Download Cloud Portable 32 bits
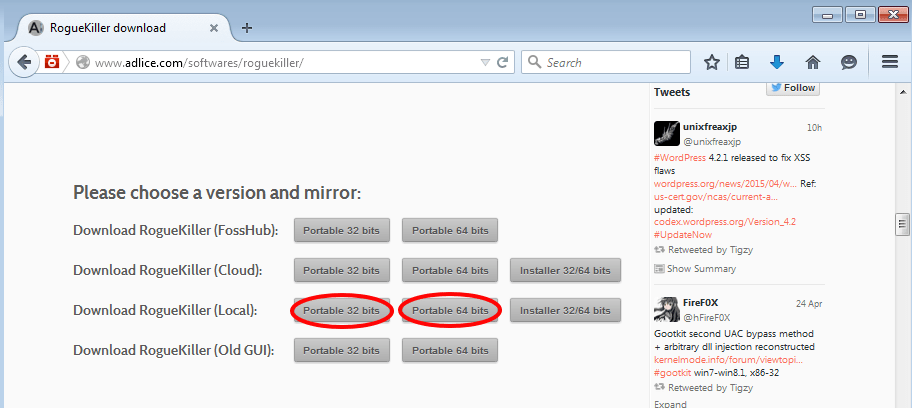The height and width of the screenshot is (408, 912). [341, 271]
